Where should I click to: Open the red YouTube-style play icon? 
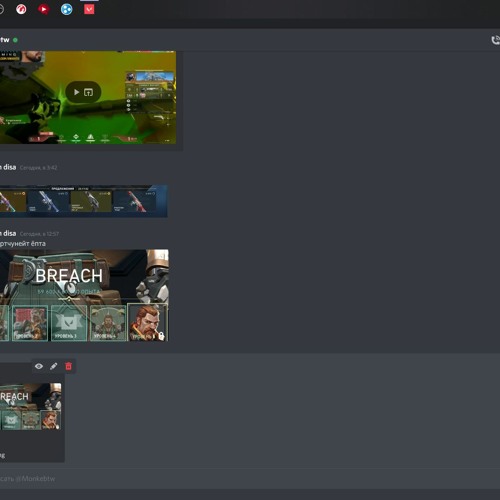pos(44,9)
